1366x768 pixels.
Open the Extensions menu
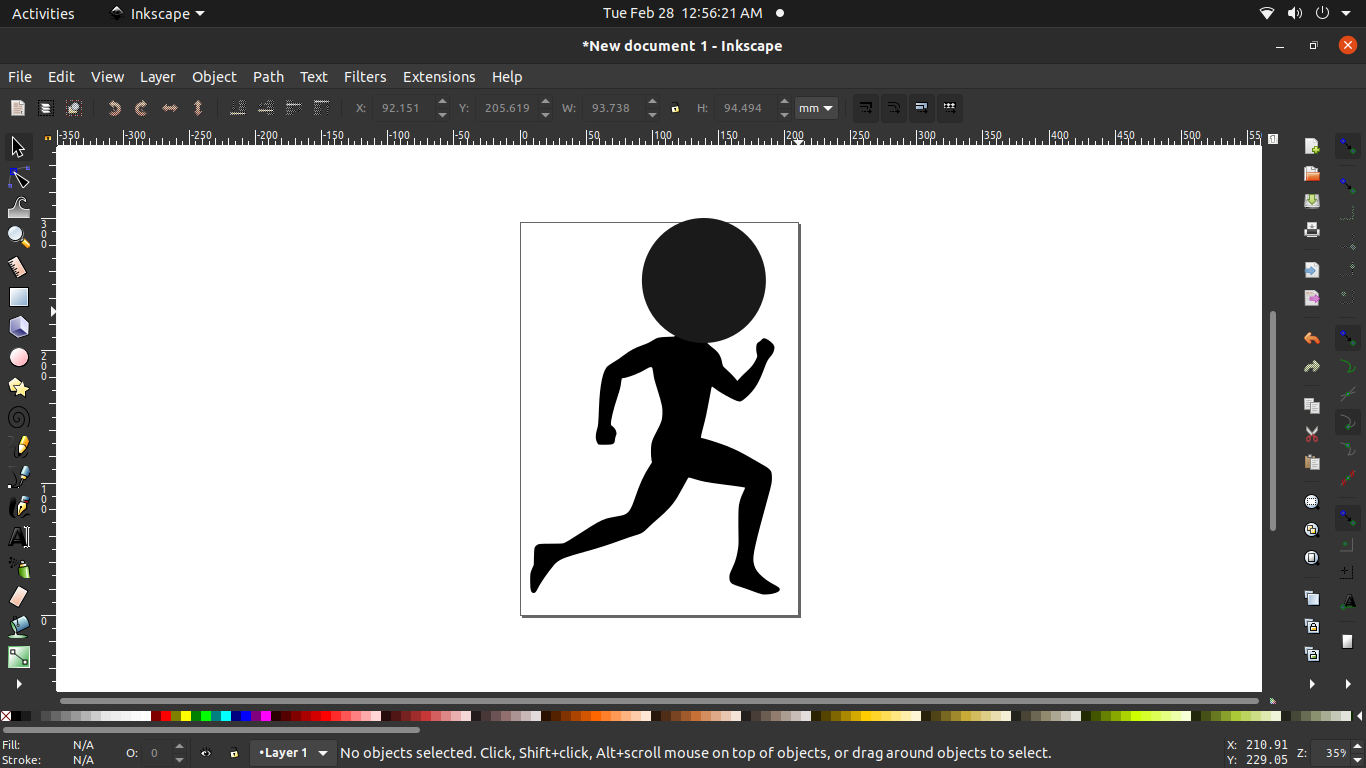click(439, 77)
